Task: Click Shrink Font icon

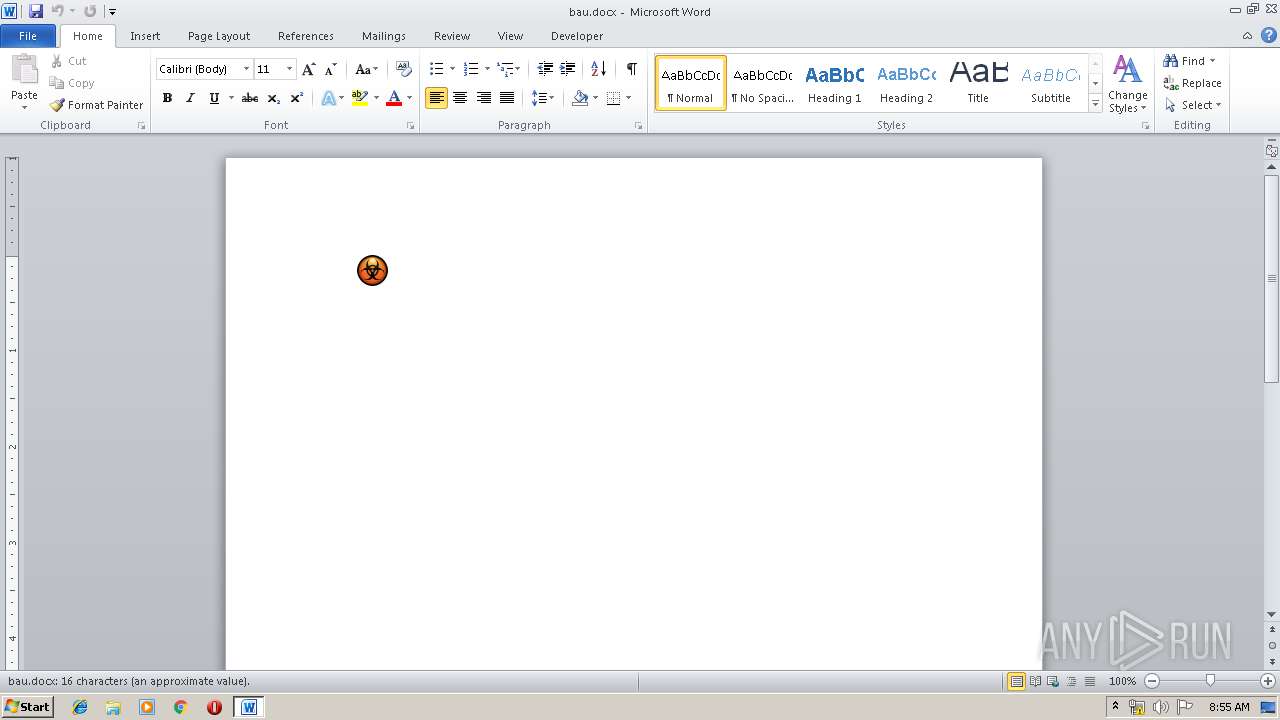Action: click(x=331, y=69)
